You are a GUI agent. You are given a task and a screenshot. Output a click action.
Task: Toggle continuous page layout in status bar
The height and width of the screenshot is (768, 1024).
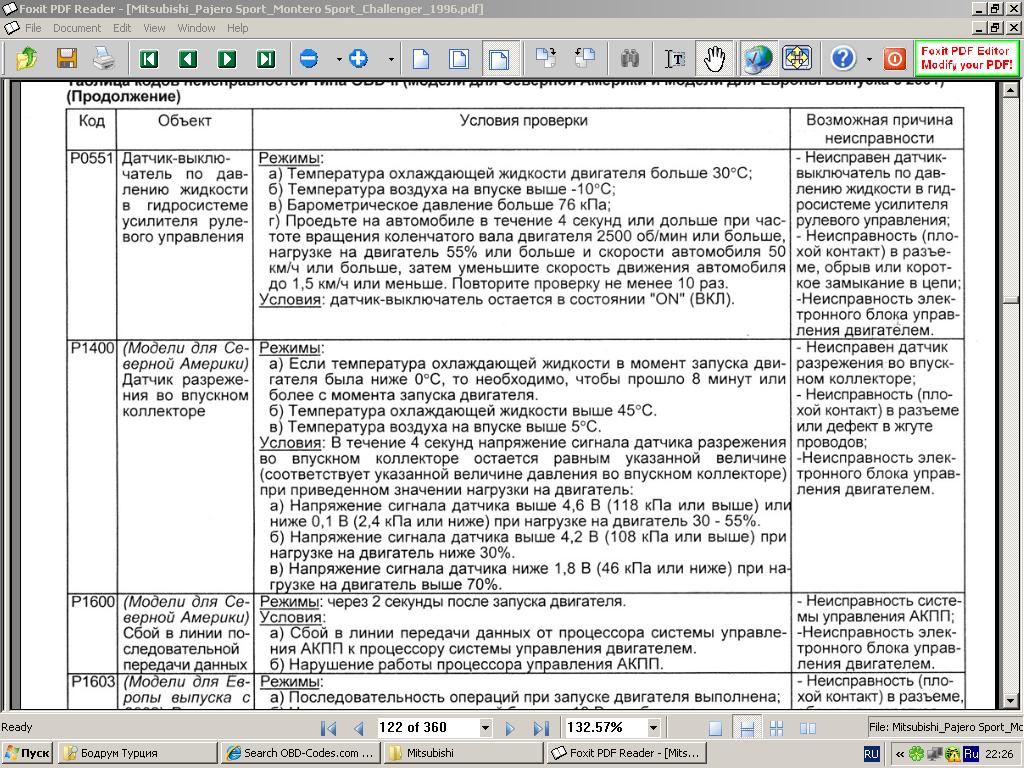coord(746,728)
